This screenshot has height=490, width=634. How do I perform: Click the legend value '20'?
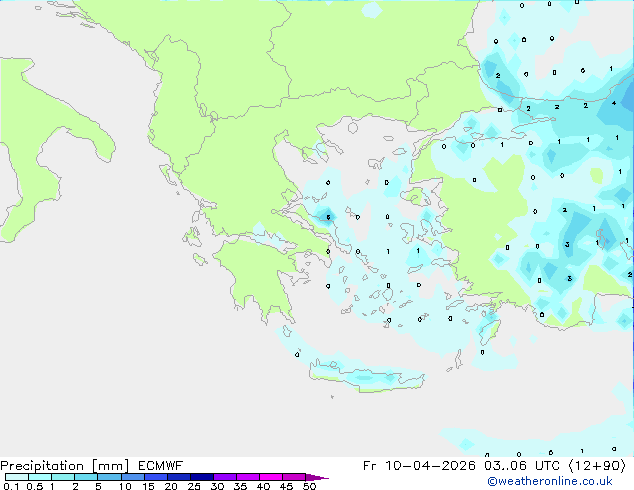(x=171, y=486)
